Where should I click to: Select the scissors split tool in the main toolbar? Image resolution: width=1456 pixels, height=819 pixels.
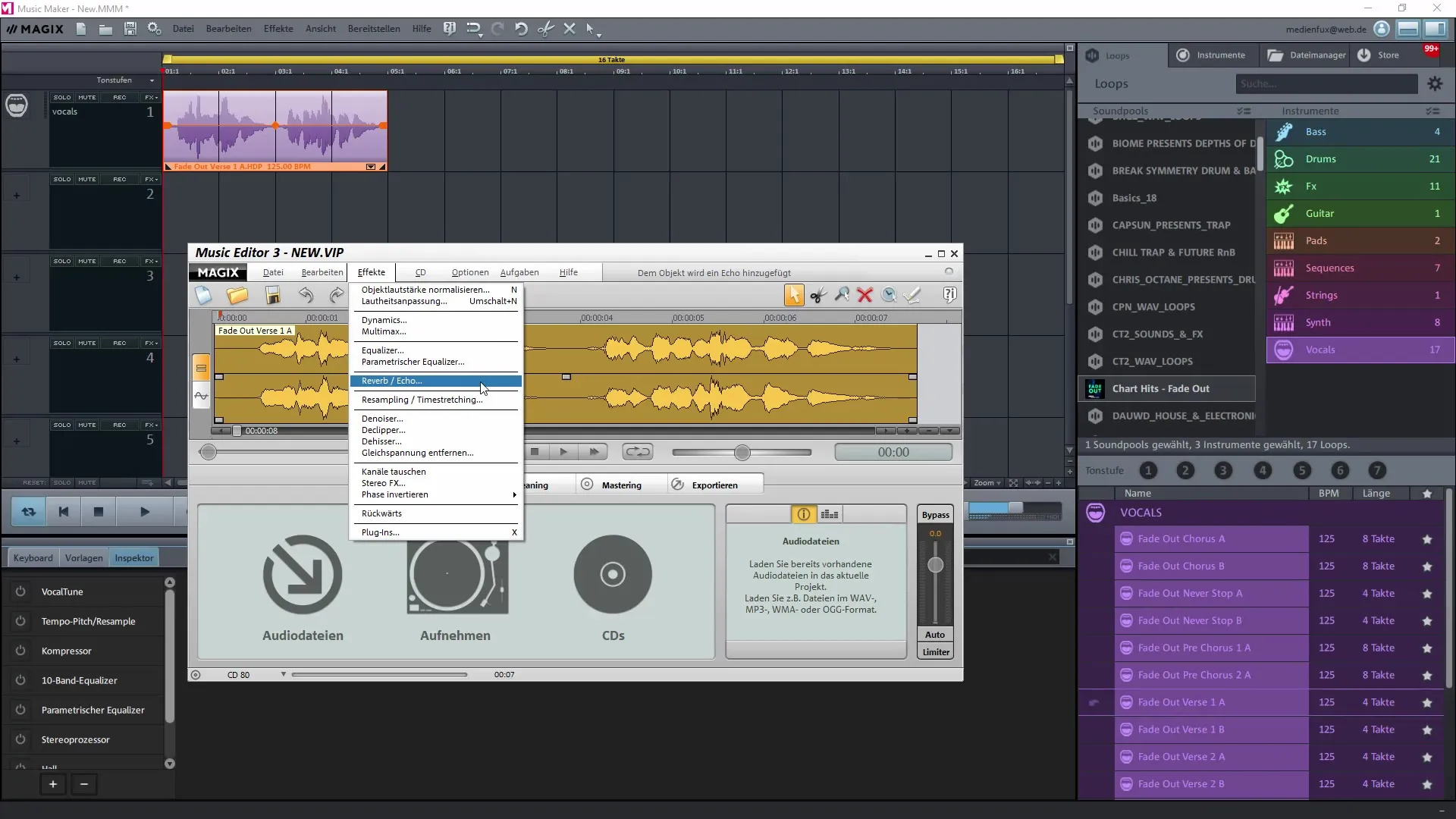545,29
